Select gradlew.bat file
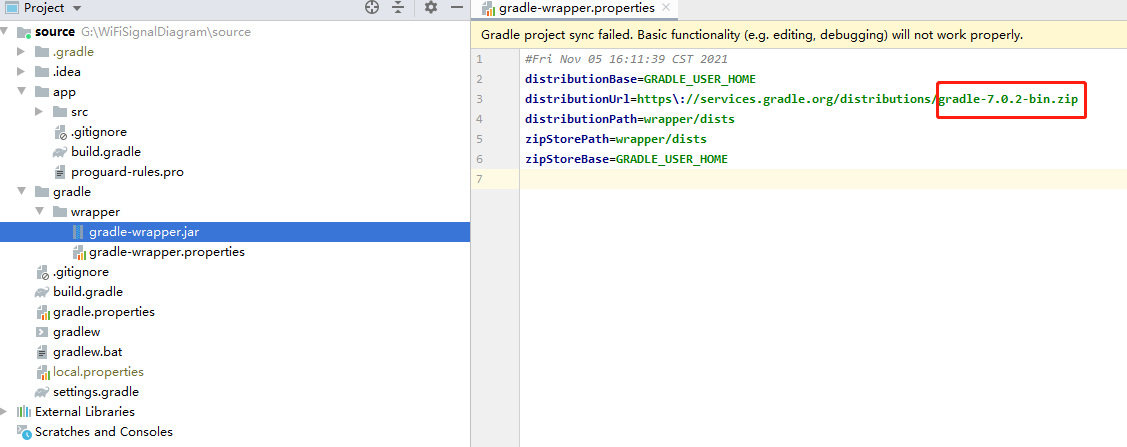Viewport: 1127px width, 447px height. 87,352
